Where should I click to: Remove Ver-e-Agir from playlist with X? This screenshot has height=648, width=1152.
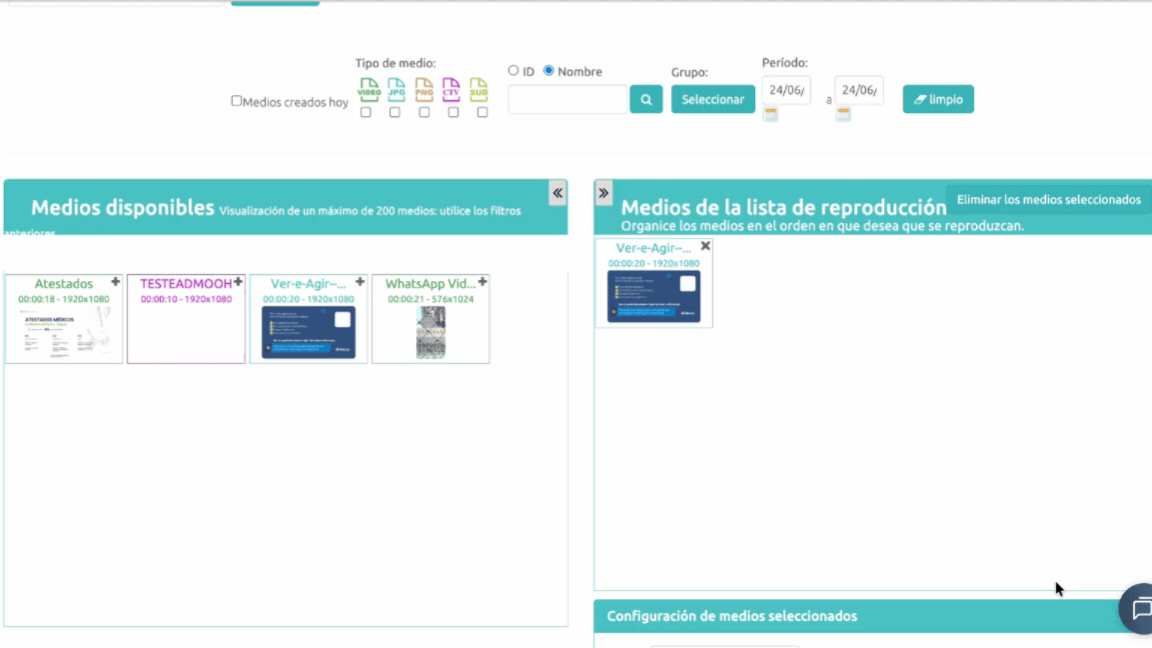pos(705,246)
